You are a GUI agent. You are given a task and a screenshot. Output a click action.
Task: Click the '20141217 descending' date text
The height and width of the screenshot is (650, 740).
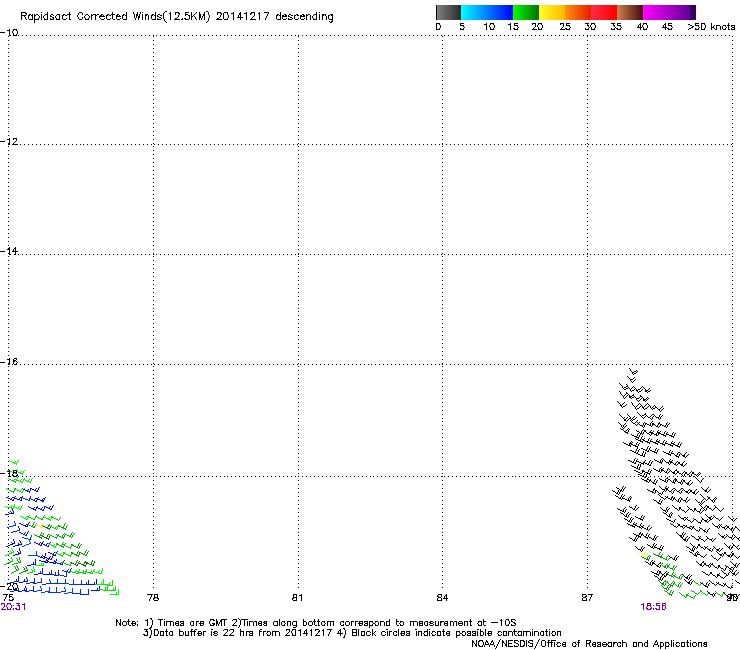point(275,16)
